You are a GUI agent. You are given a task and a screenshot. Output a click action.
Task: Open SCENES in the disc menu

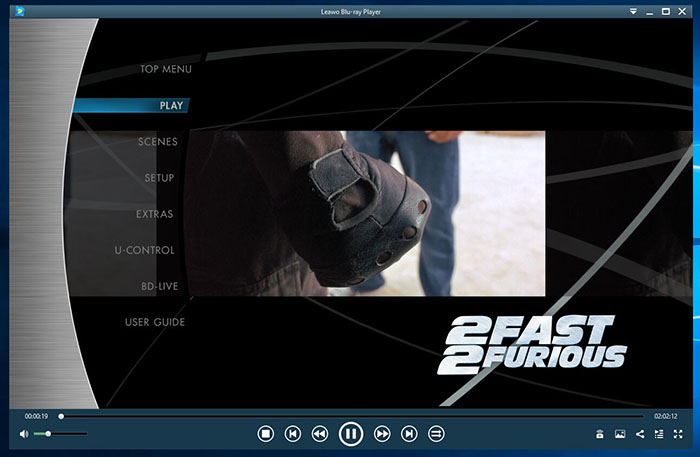pos(158,142)
